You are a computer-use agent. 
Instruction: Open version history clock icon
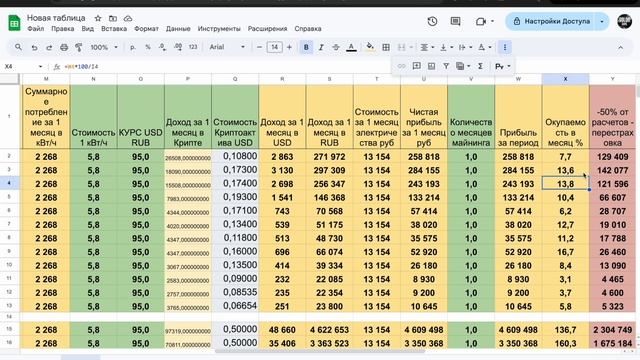(x=432, y=21)
